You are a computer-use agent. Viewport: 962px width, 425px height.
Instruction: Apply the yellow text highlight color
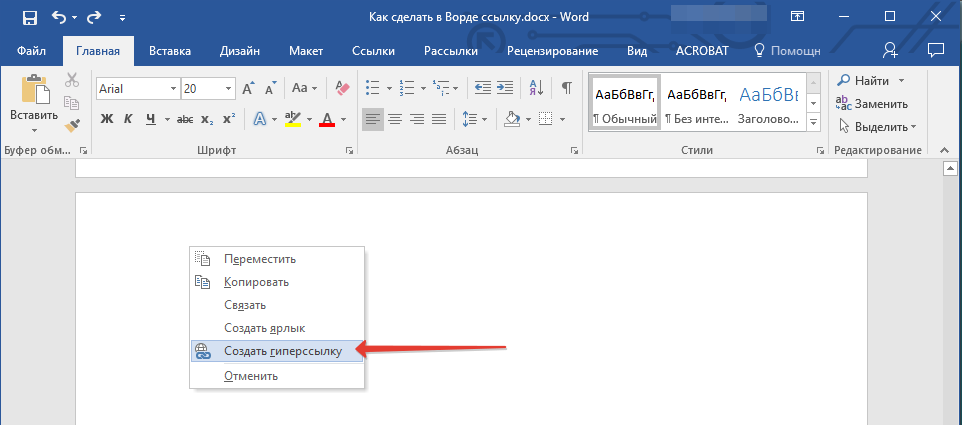292,119
